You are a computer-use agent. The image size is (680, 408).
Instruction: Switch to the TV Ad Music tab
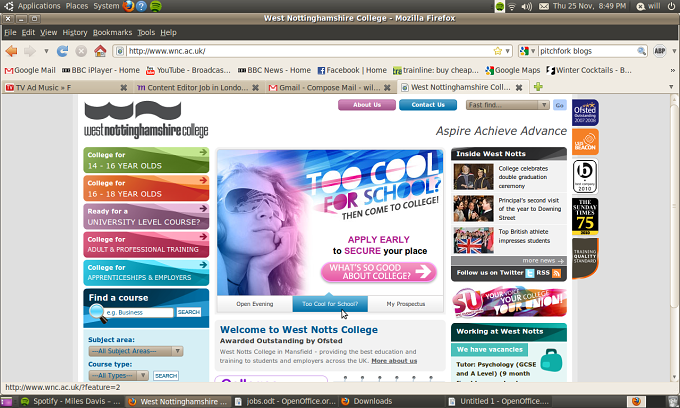click(x=66, y=88)
